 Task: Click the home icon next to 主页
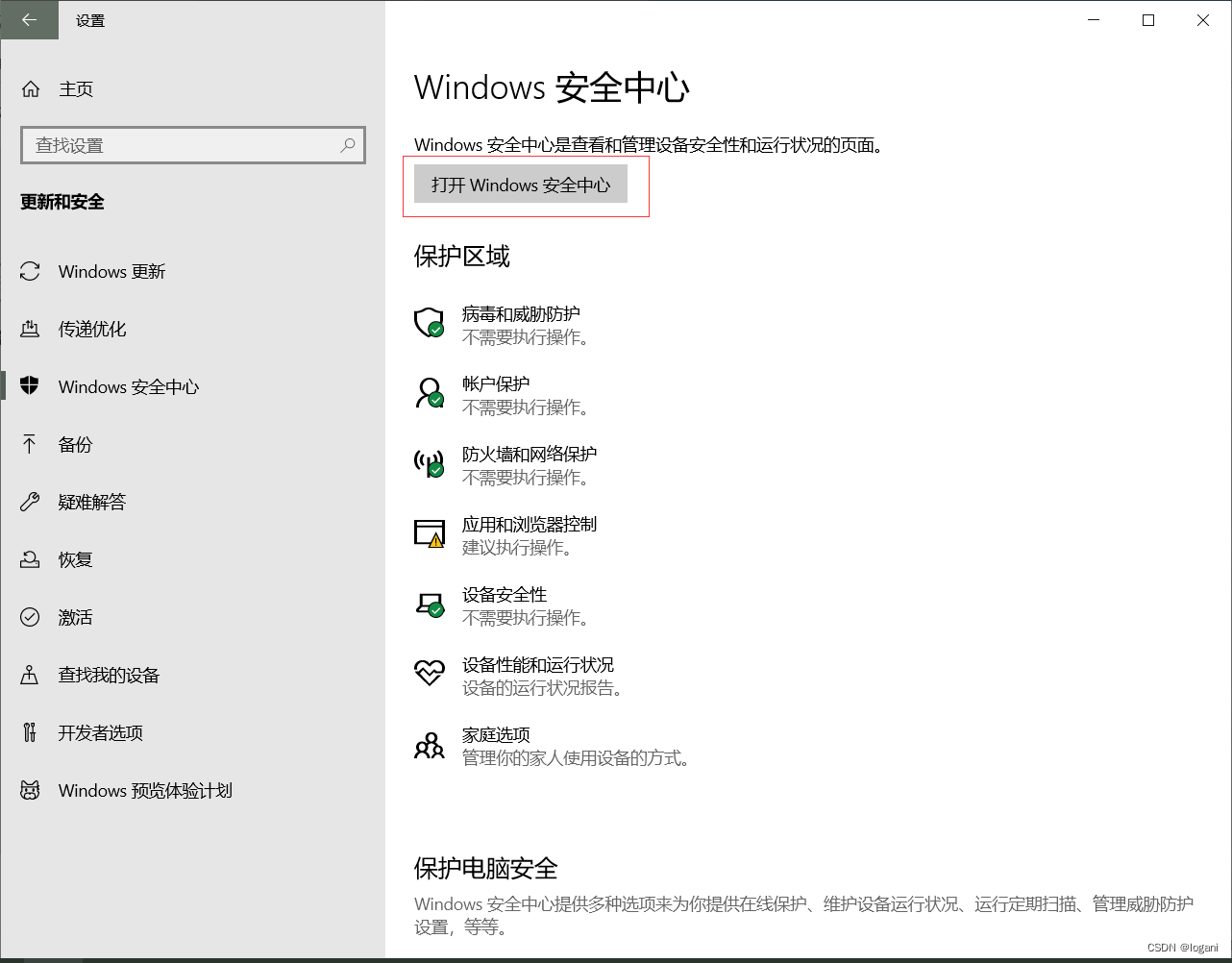pyautogui.click(x=31, y=89)
